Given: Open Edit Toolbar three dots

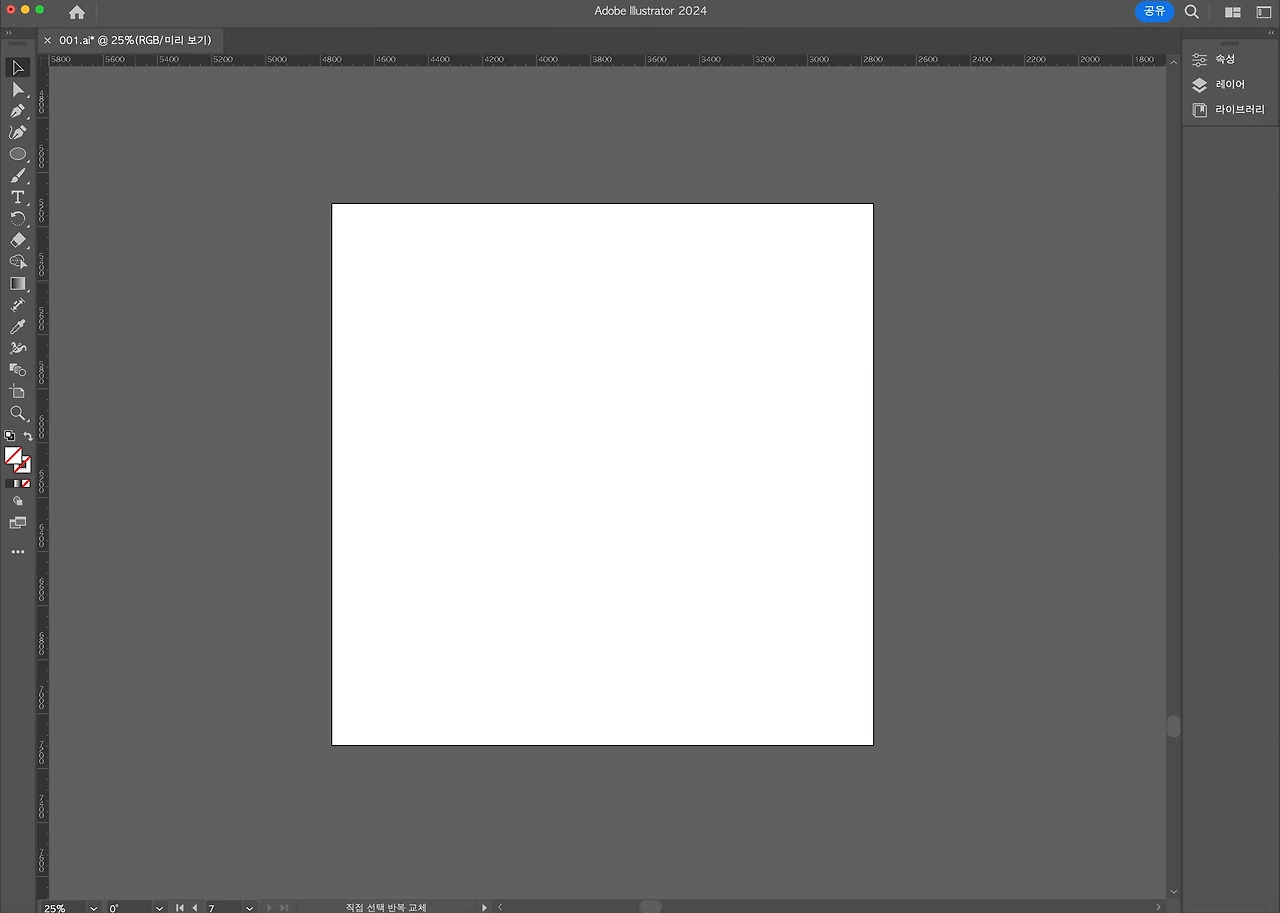Looking at the screenshot, I should pos(18,552).
